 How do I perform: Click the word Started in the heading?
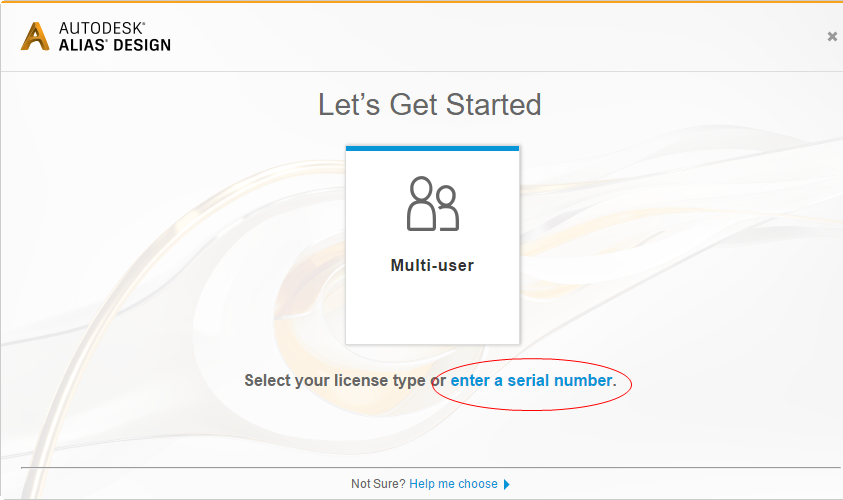495,104
